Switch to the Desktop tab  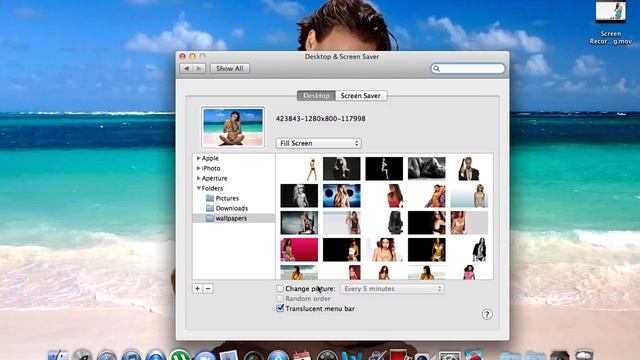click(x=316, y=96)
